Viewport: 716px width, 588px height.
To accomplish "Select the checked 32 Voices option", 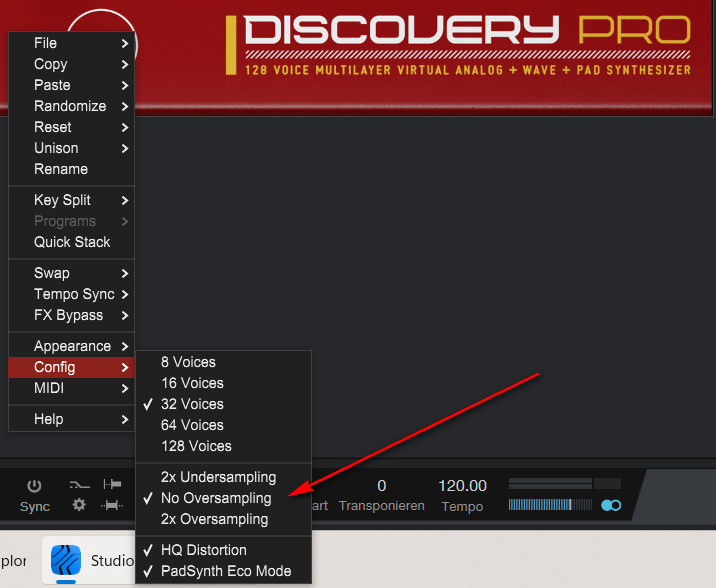I will (224, 404).
